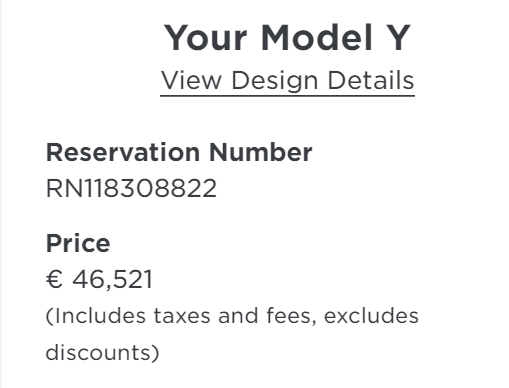Click the word 'discounts)' in the note

coord(102,352)
